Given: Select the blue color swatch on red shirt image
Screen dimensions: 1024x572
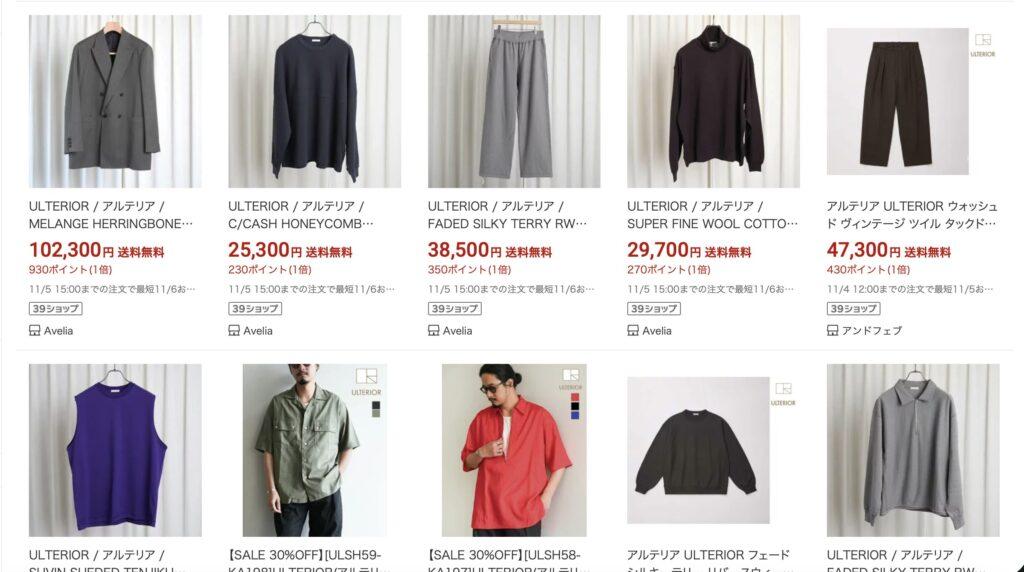Looking at the screenshot, I should pyautogui.click(x=575, y=415).
